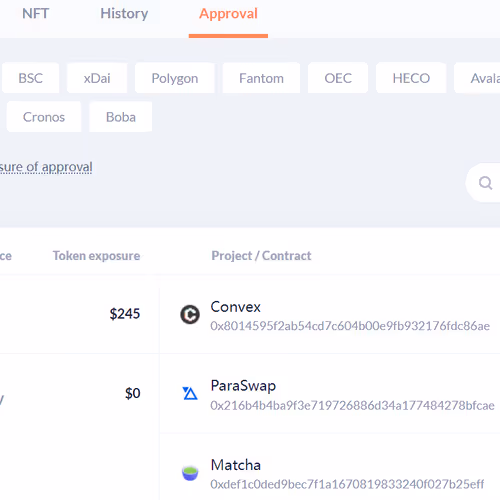Click the search magnifier icon

click(485, 183)
